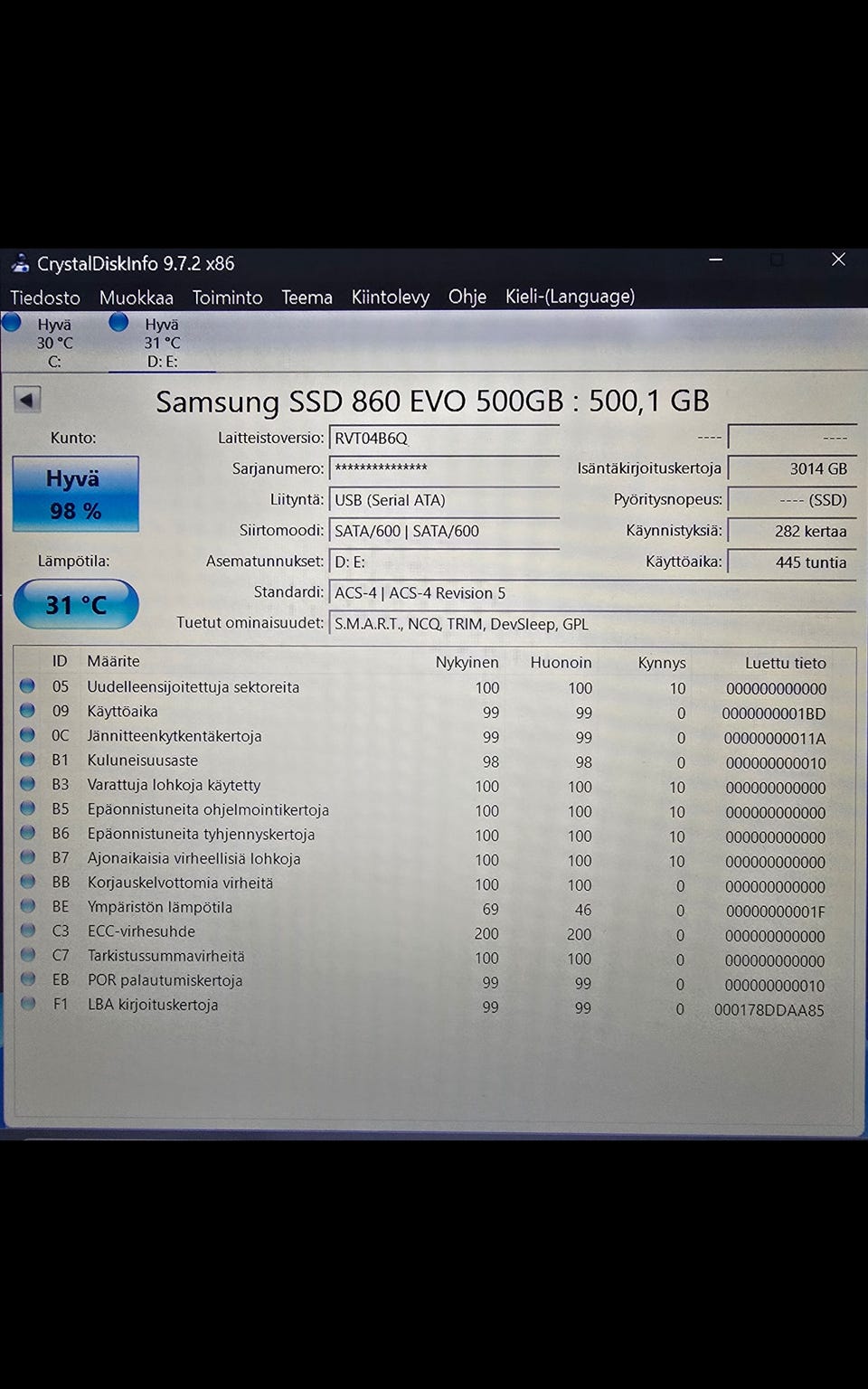Click raw value 000178DDAA85

tap(769, 1010)
